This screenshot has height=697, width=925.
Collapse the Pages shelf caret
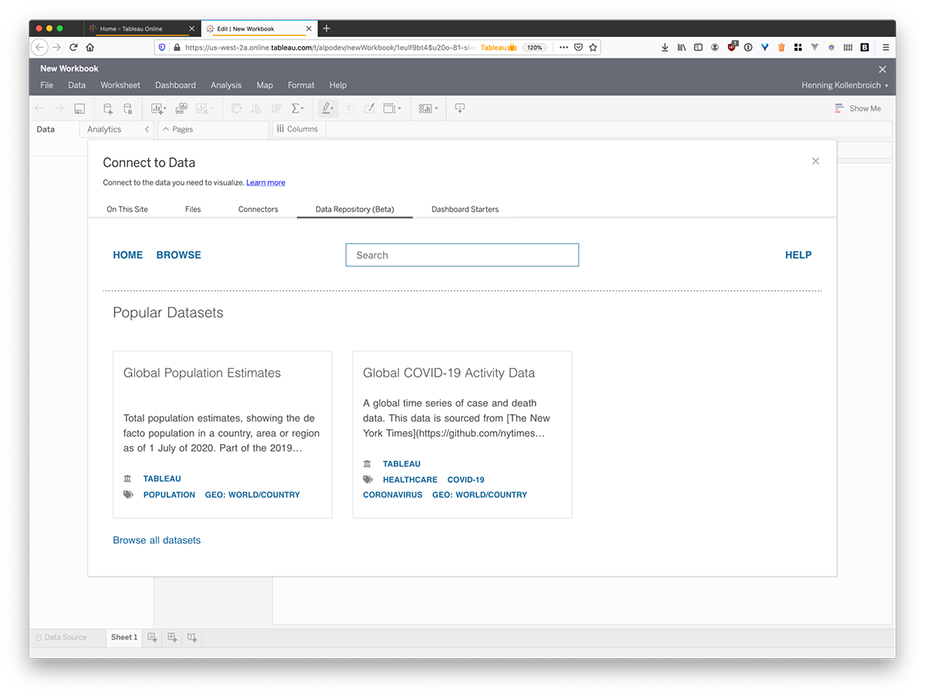[x=166, y=129]
